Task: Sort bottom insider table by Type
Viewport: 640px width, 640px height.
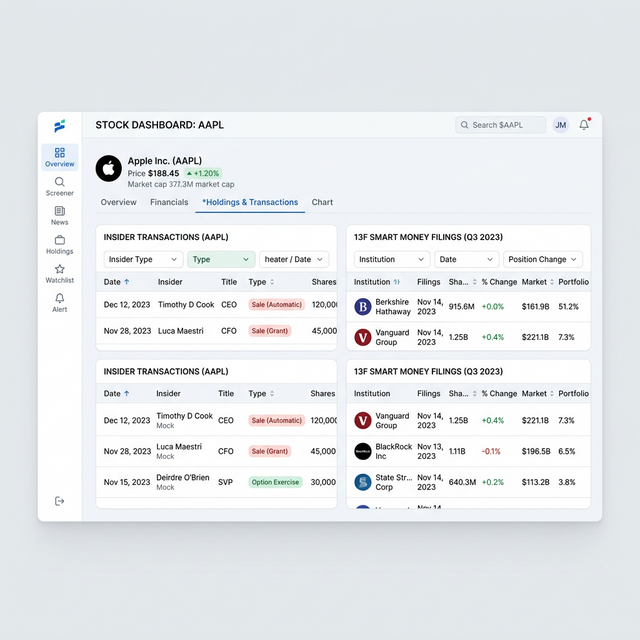Action: click(x=272, y=393)
